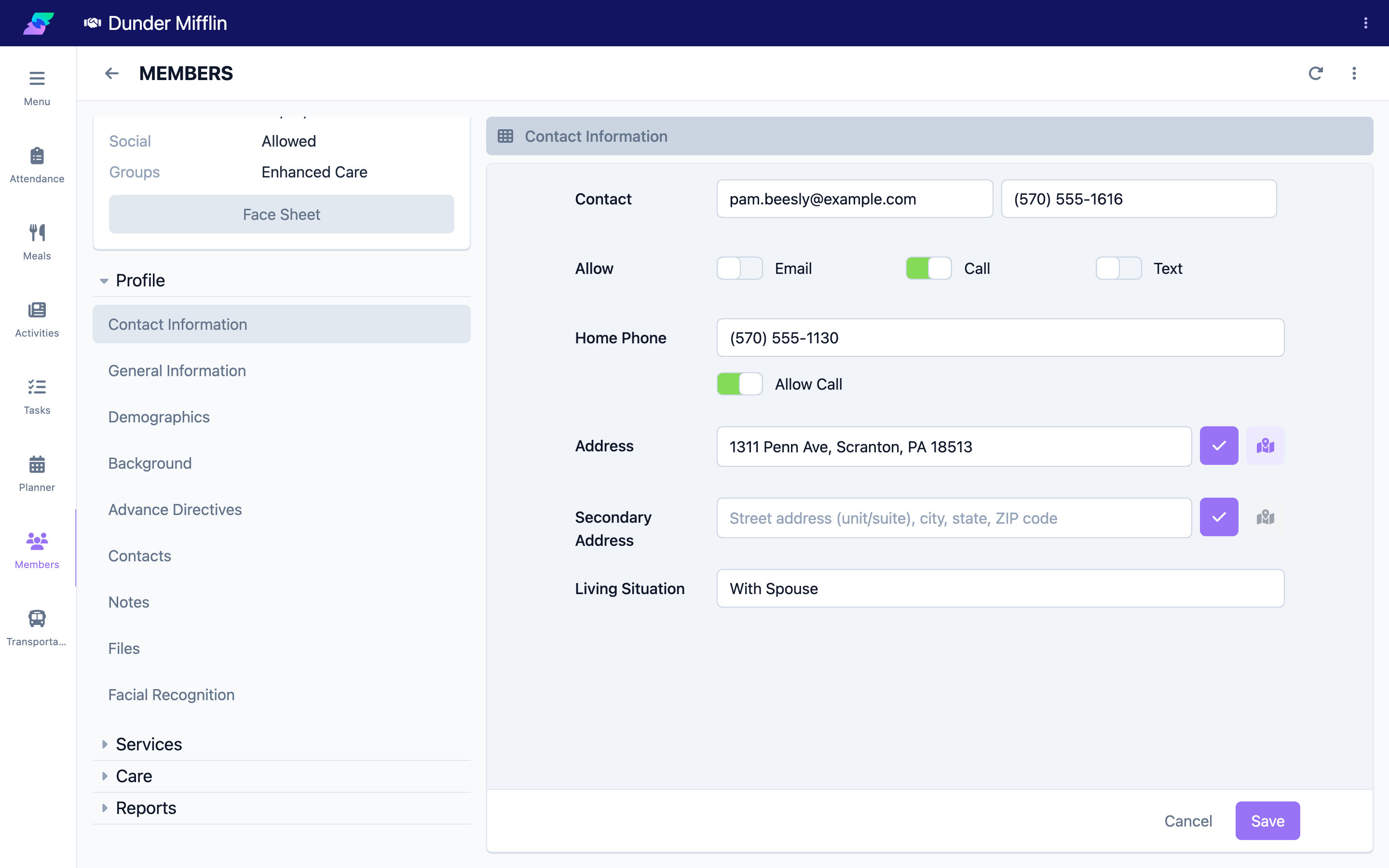Image resolution: width=1389 pixels, height=868 pixels.
Task: Verify the Secondary Address checkmark button
Action: click(1219, 517)
